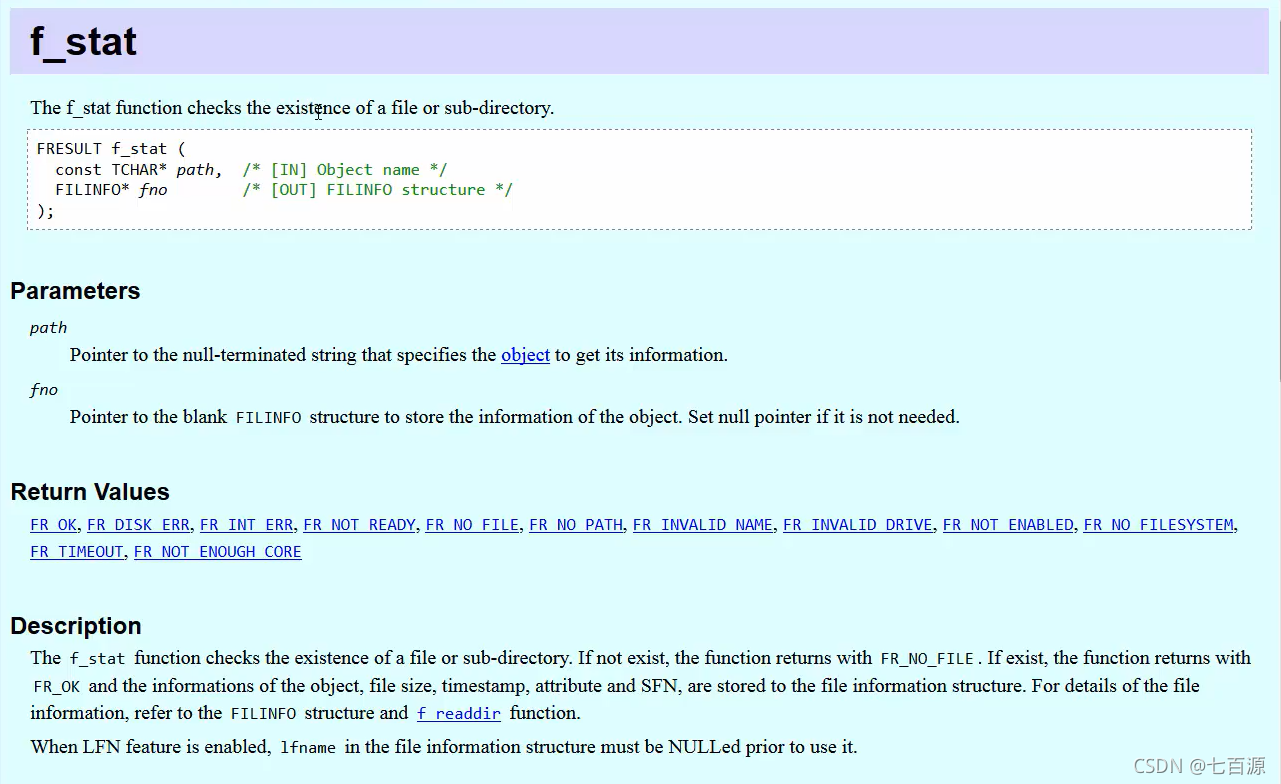Open the FR_DISK_ERR link
The width and height of the screenshot is (1281, 784).
point(138,525)
